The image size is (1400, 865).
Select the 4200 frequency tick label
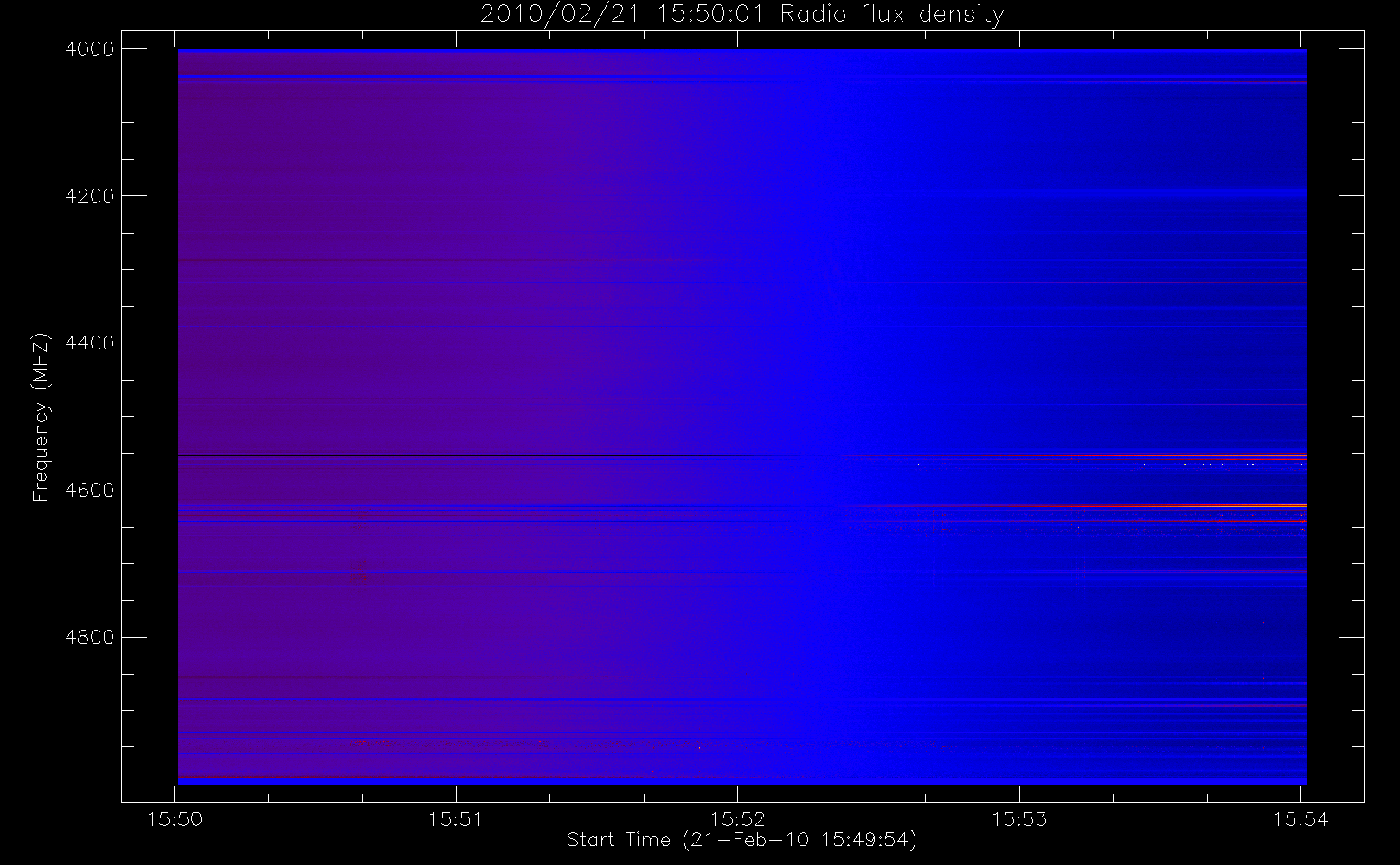coord(90,196)
